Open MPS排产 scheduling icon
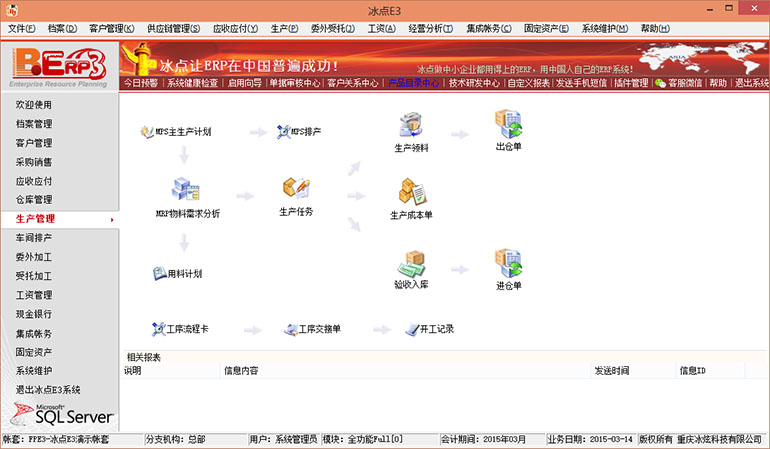This screenshot has width=770, height=449. pos(283,132)
